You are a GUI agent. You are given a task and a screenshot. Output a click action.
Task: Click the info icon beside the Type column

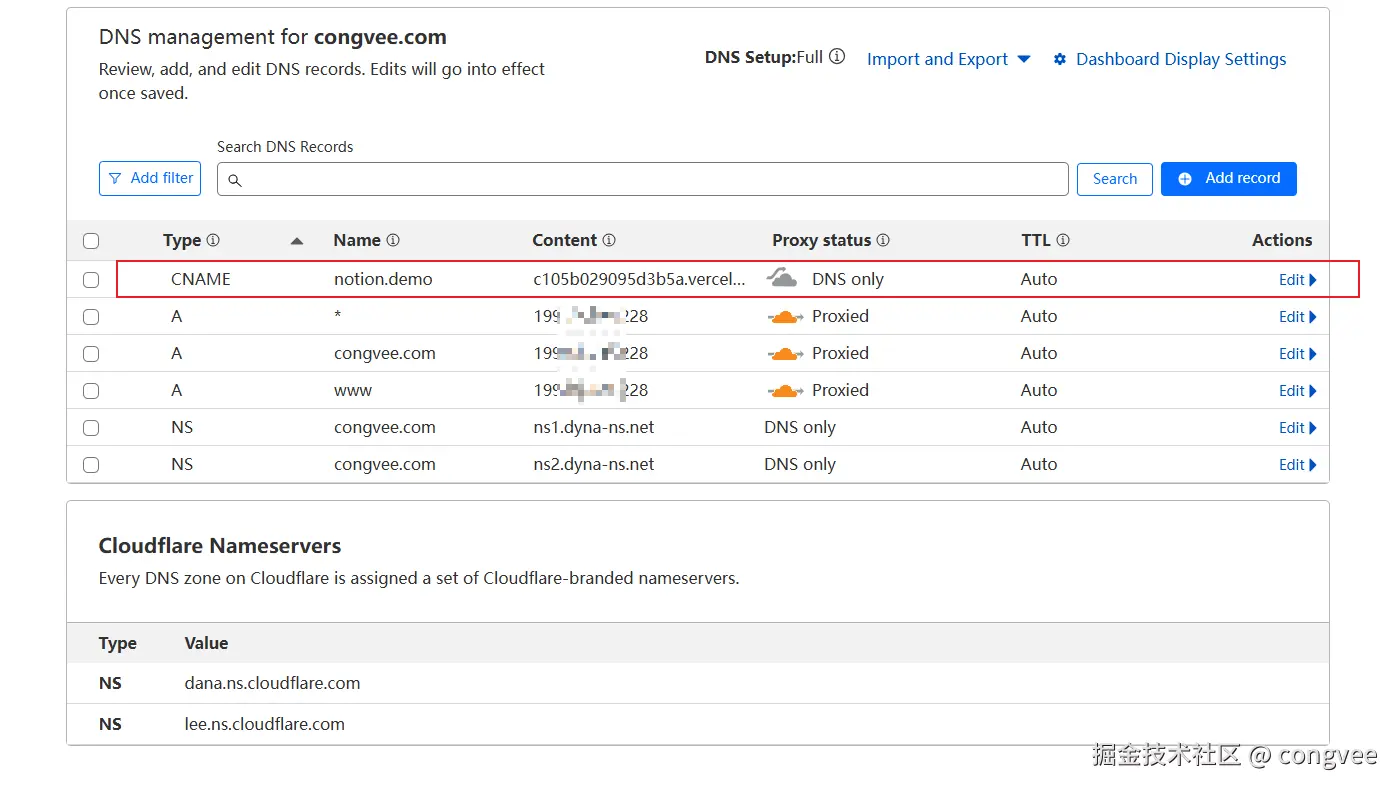(x=213, y=240)
